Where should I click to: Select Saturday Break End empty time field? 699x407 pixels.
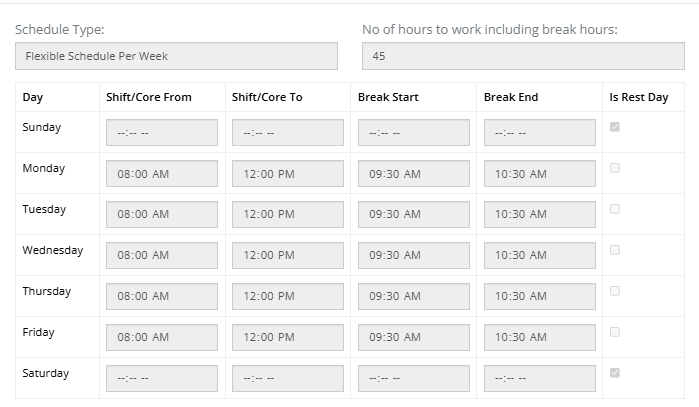point(539,379)
